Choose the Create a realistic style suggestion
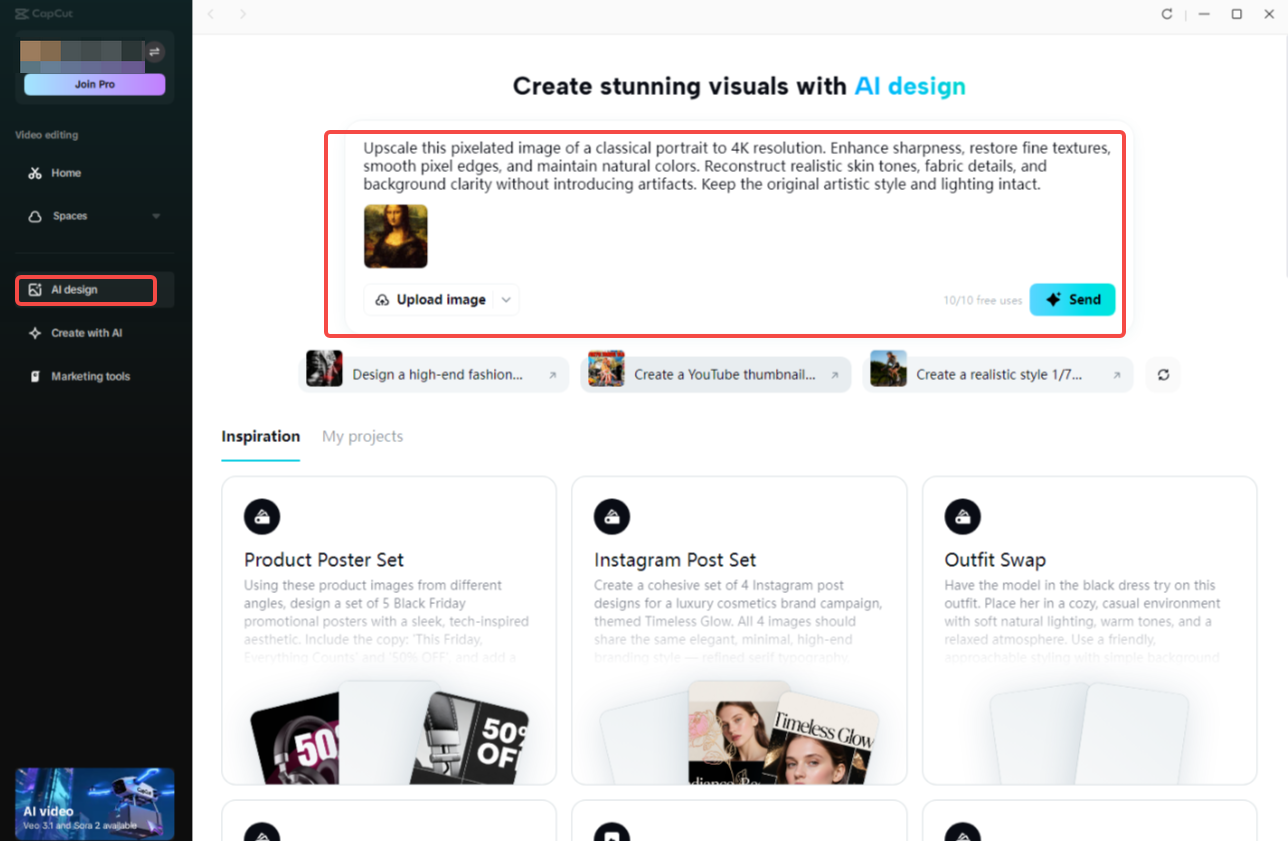The height and width of the screenshot is (841, 1288). [x=997, y=374]
